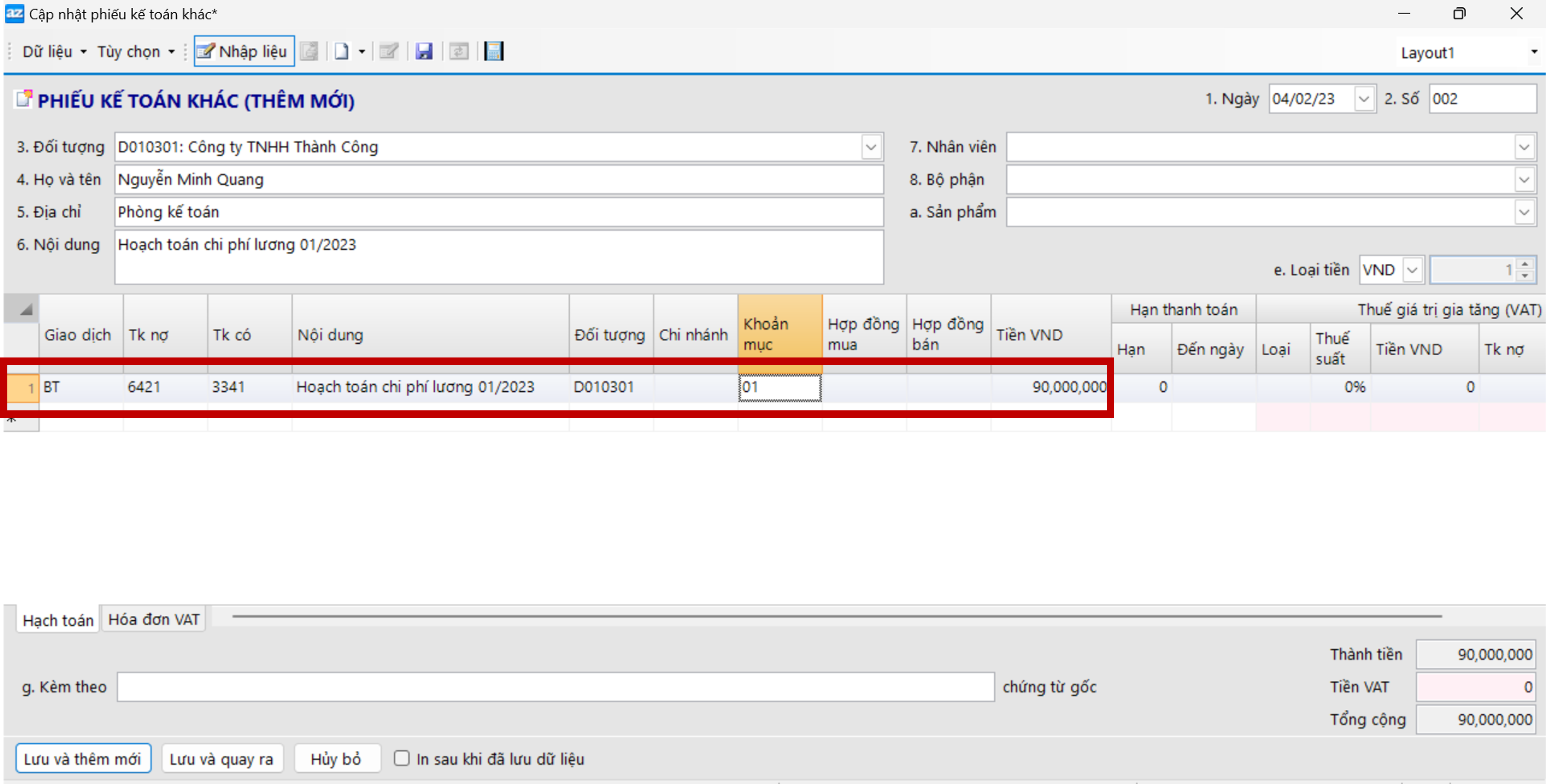Expand the Loại tiền VND dropdown
This screenshot has height=784, width=1546.
1412,270
